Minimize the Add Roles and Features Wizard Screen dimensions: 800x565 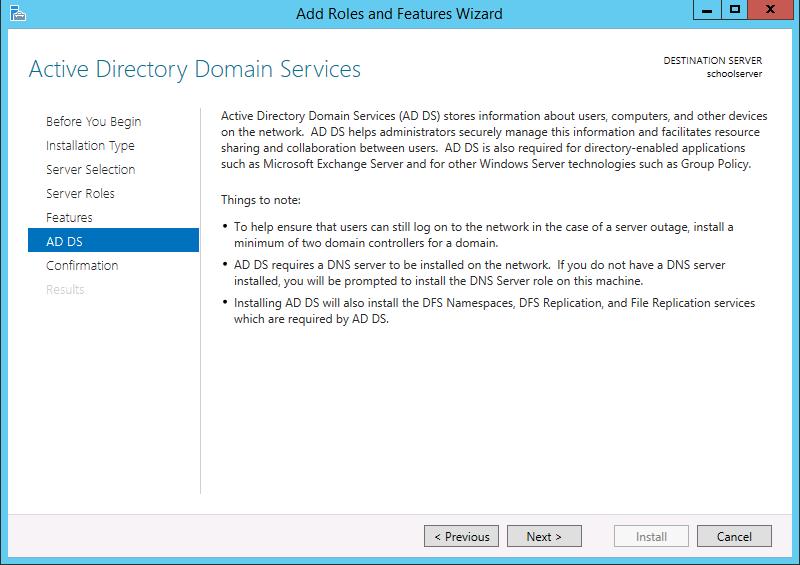click(707, 10)
